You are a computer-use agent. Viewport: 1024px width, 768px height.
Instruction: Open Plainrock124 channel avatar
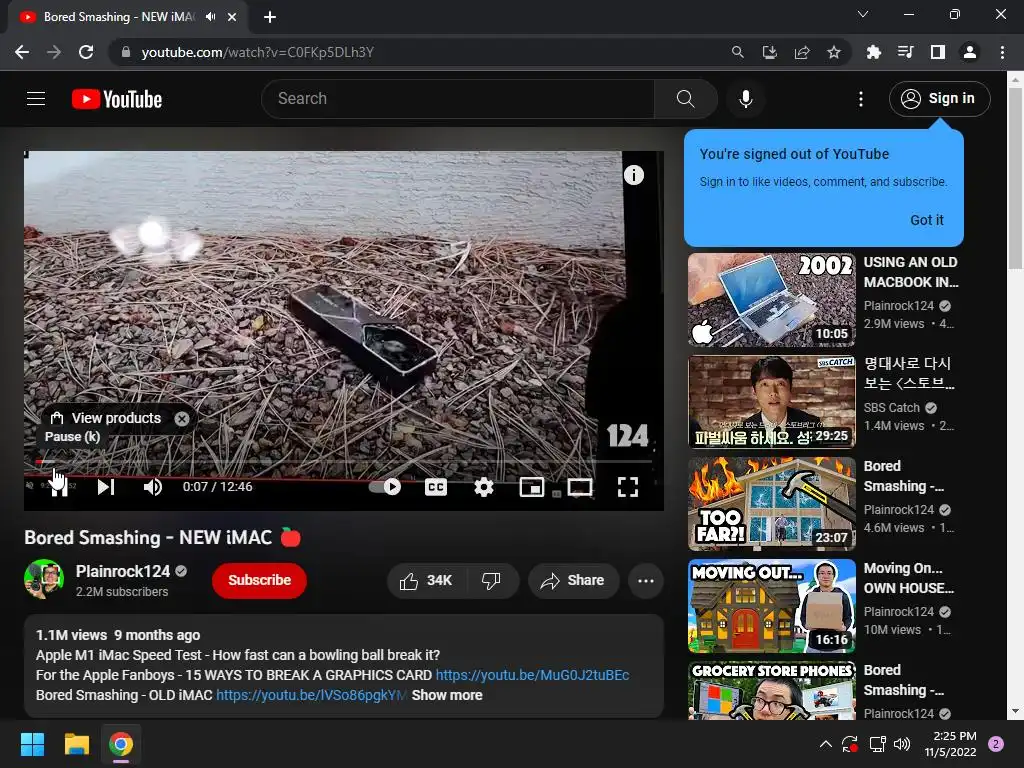tap(44, 579)
